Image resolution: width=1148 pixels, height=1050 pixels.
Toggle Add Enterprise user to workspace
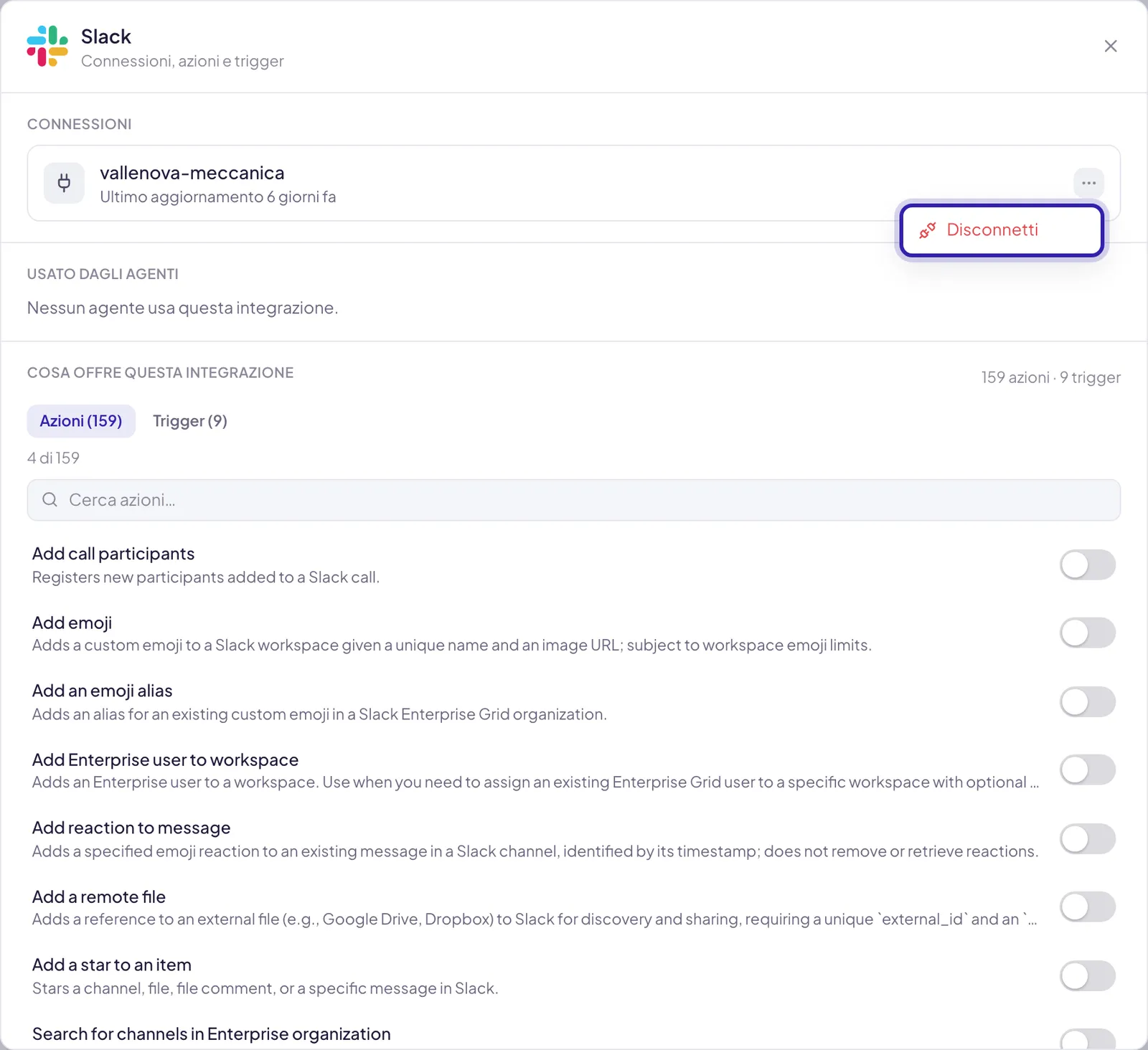point(1088,770)
